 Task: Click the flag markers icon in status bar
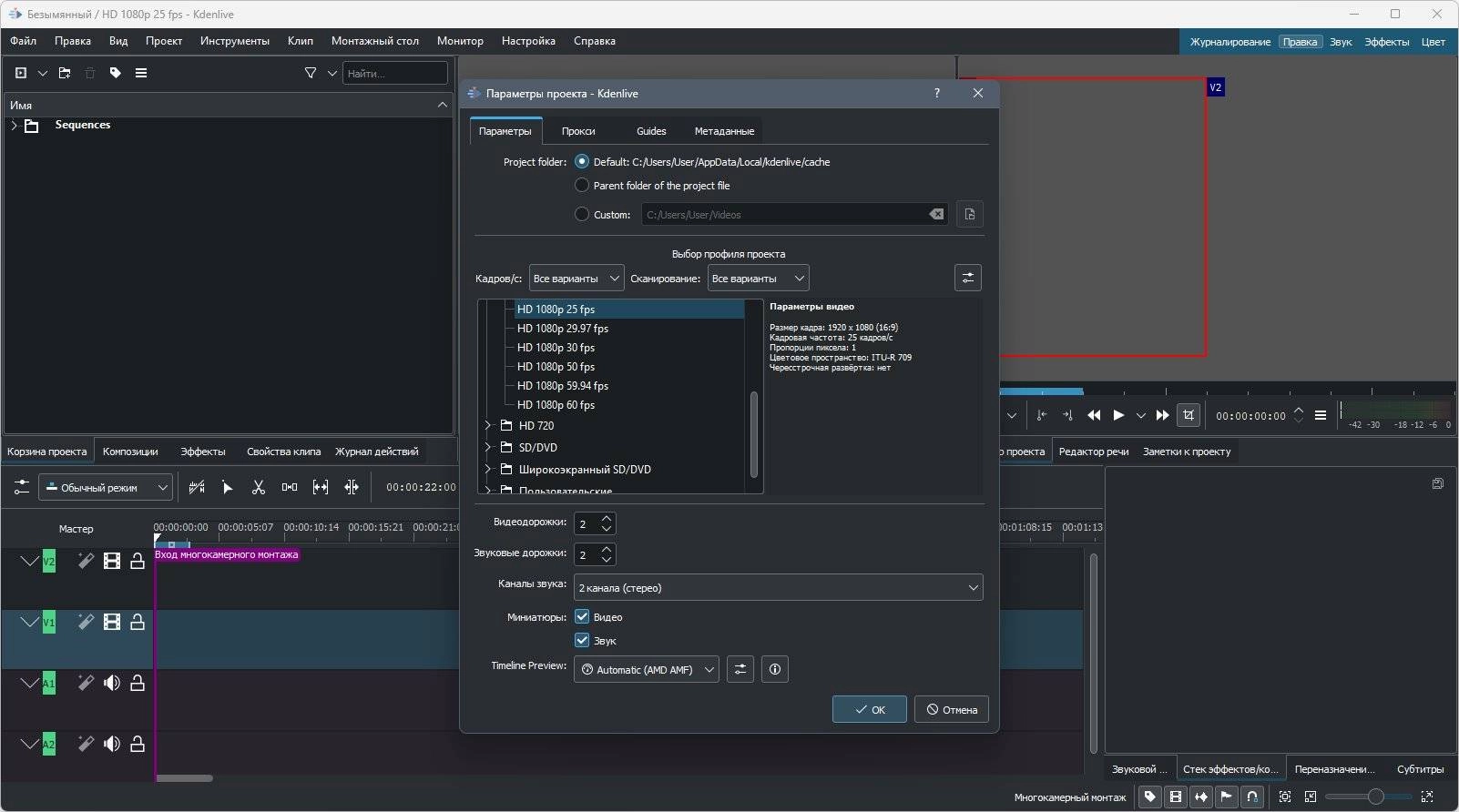pyautogui.click(x=1227, y=797)
